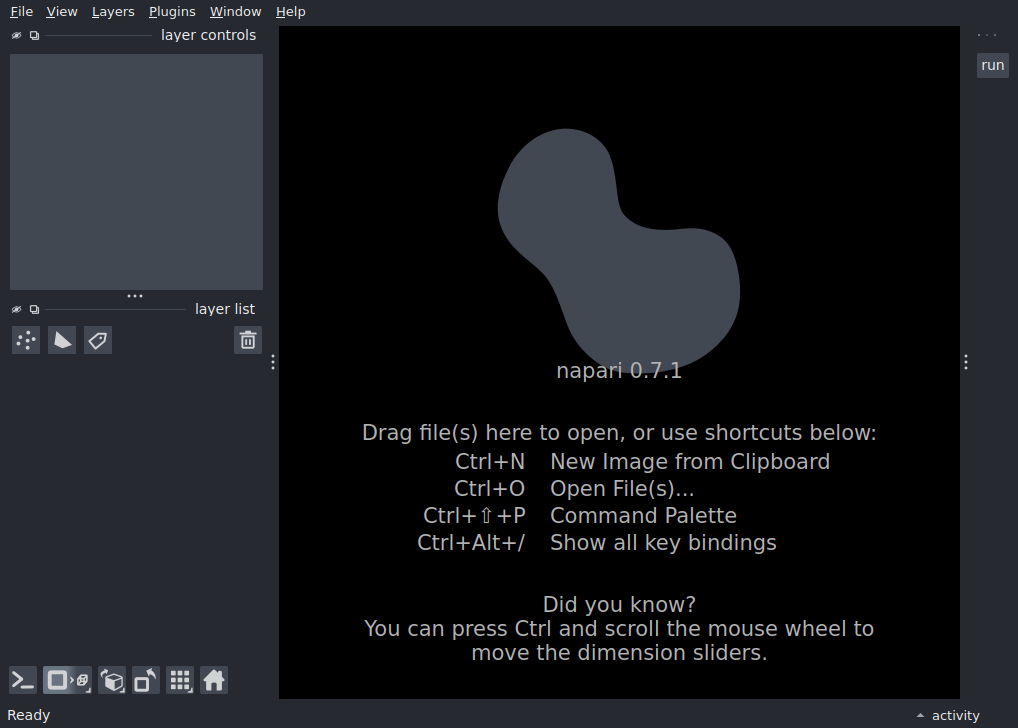Viewport: 1018px width, 728px height.
Task: Click the dots above the run button
Action: pyautogui.click(x=987, y=35)
